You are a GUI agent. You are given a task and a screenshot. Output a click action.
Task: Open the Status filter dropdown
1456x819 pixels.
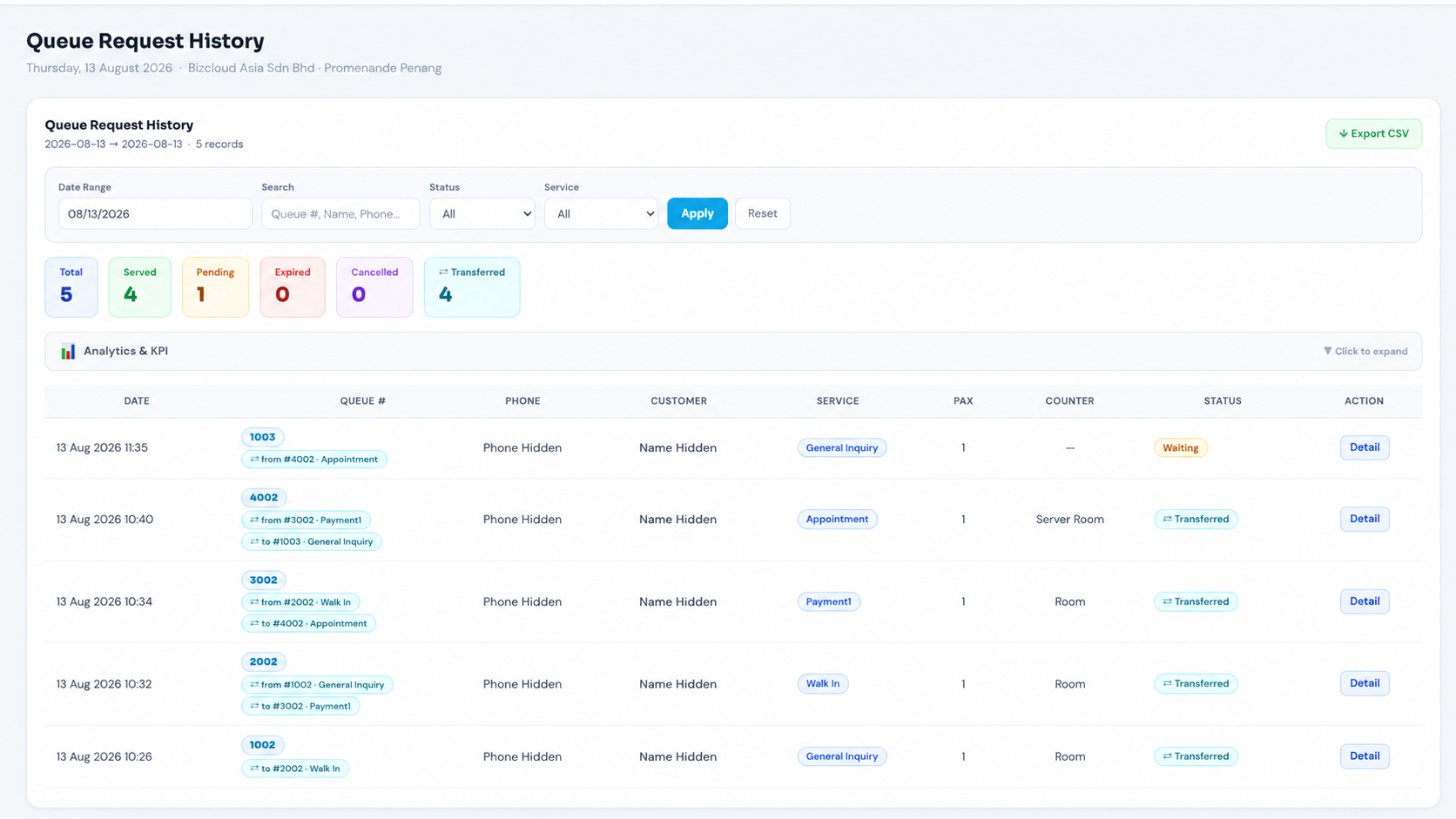click(x=482, y=214)
